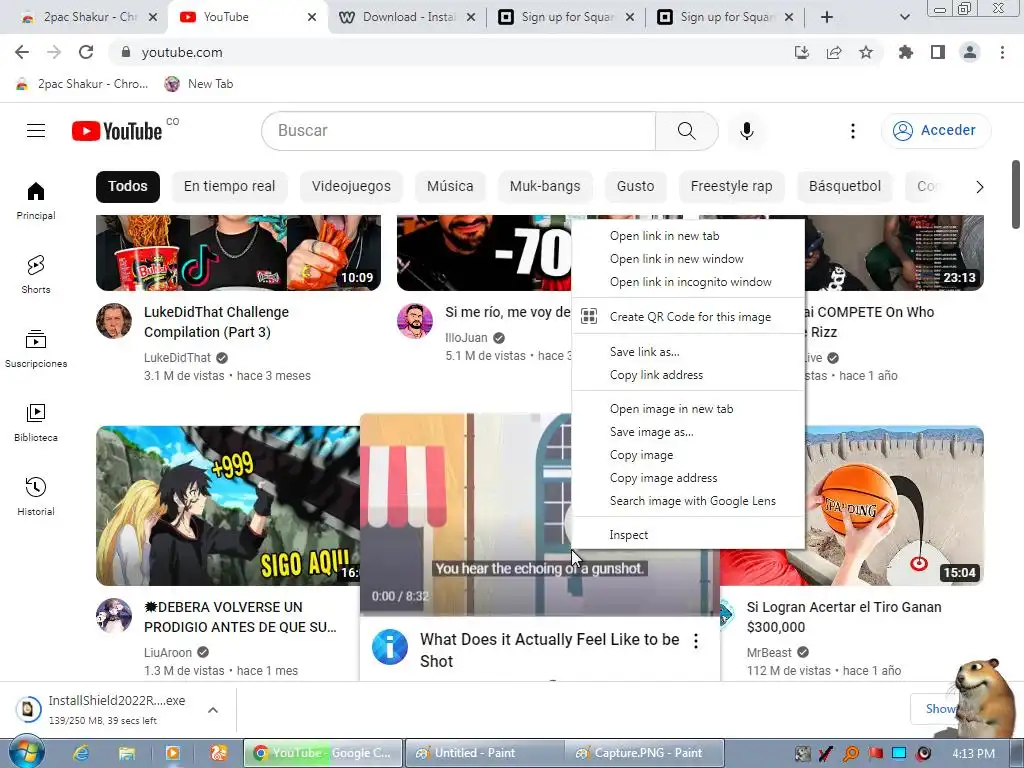Open MrBeast channel name link
The height and width of the screenshot is (768, 1024).
[769, 652]
